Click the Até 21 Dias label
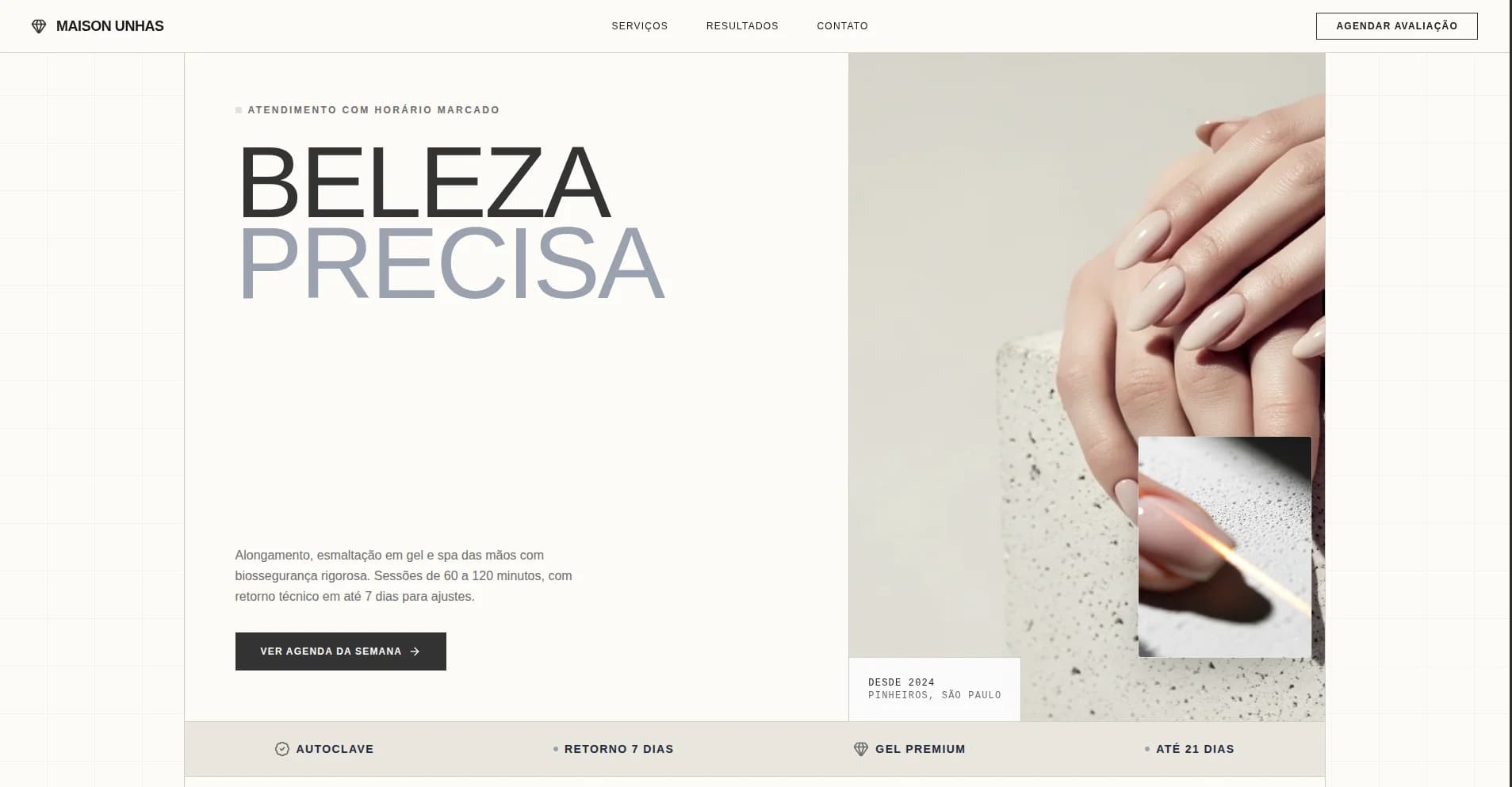Viewport: 1512px width, 787px height. click(1195, 749)
